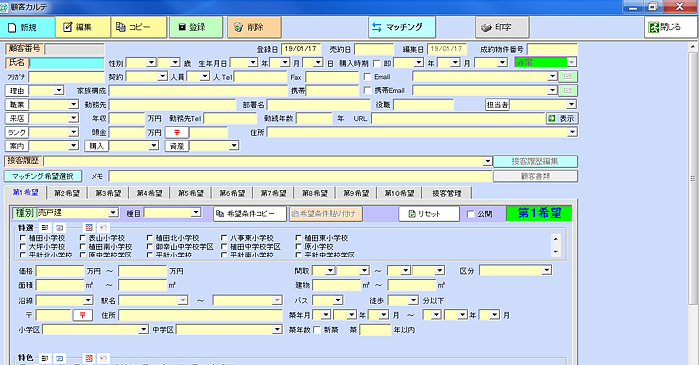Click the up arrow of 特選 list scrollbar

tap(556, 239)
